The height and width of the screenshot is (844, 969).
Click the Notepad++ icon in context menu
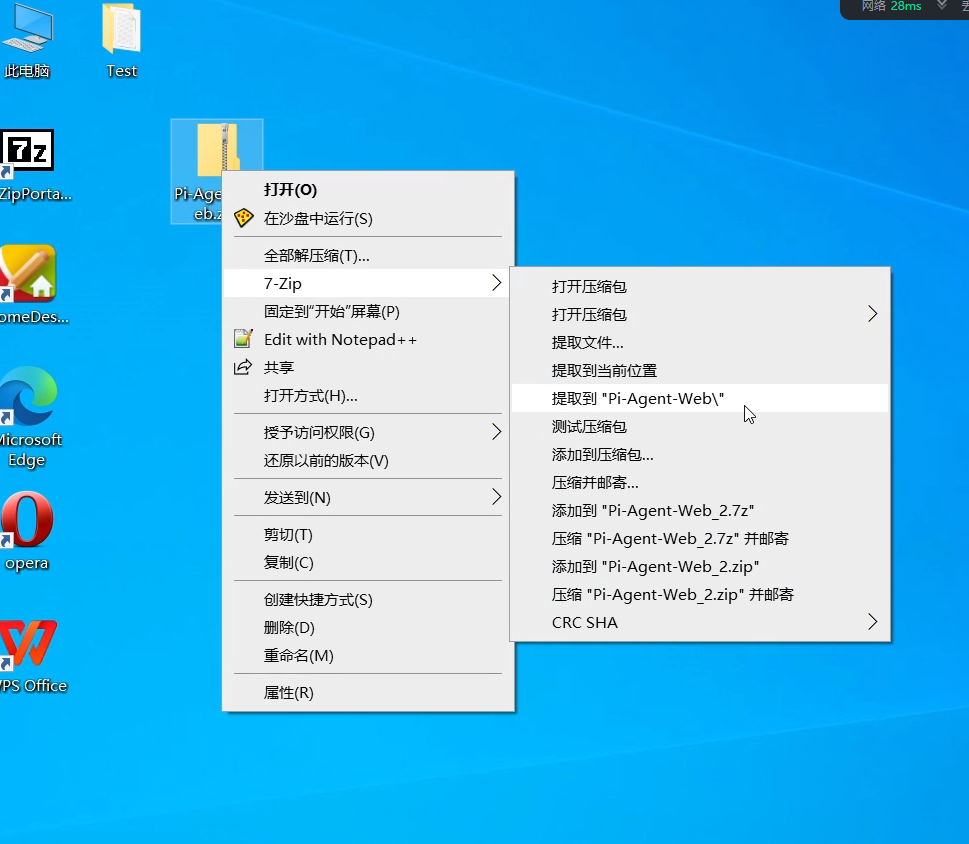[243, 339]
